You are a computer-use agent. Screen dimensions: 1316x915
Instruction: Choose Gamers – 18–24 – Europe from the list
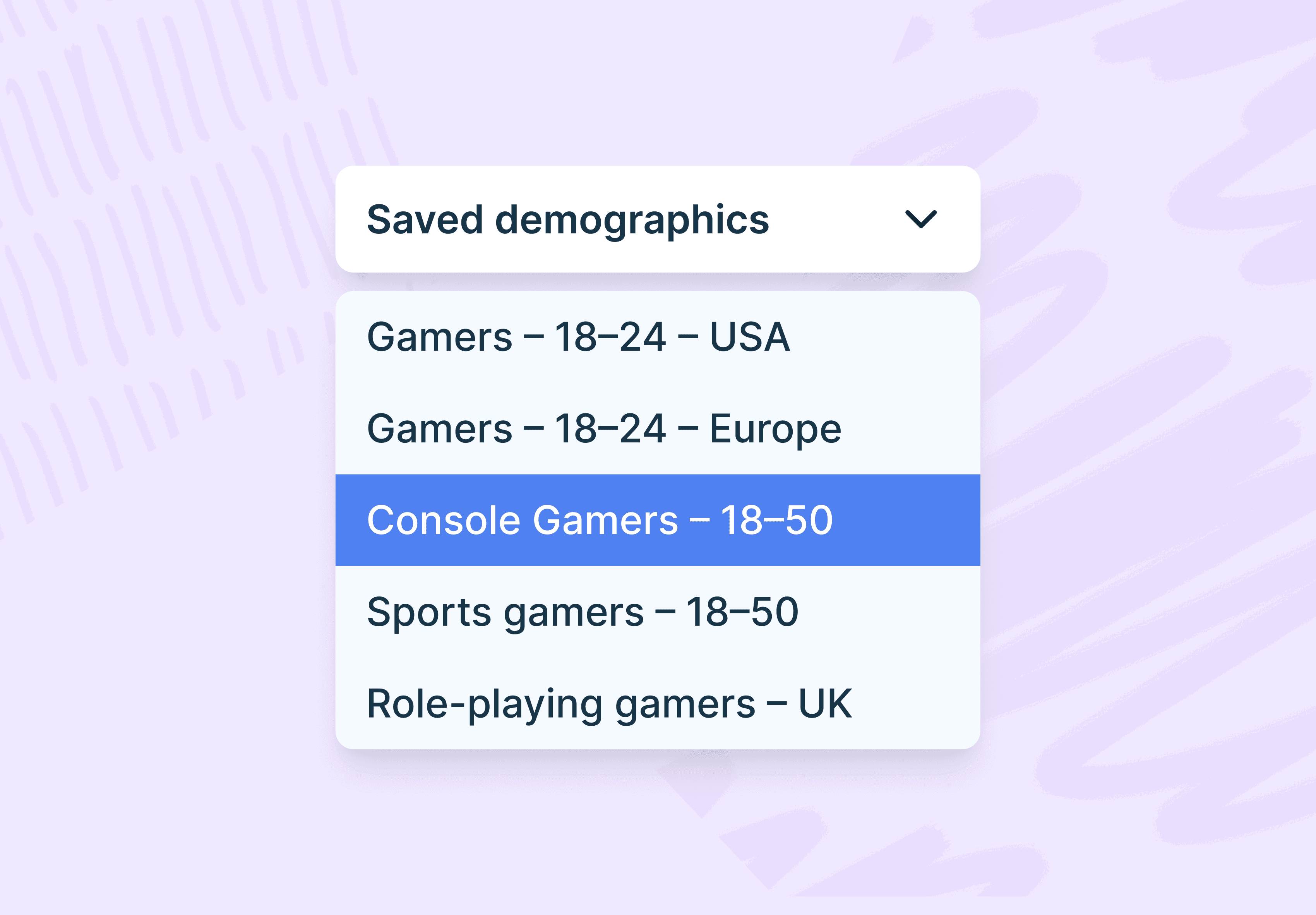point(605,428)
